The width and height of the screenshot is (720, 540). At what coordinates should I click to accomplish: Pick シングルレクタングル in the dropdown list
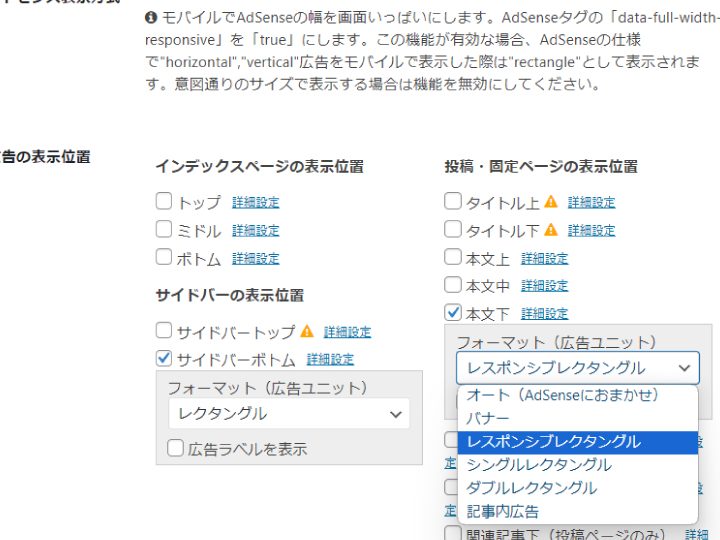click(x=578, y=465)
